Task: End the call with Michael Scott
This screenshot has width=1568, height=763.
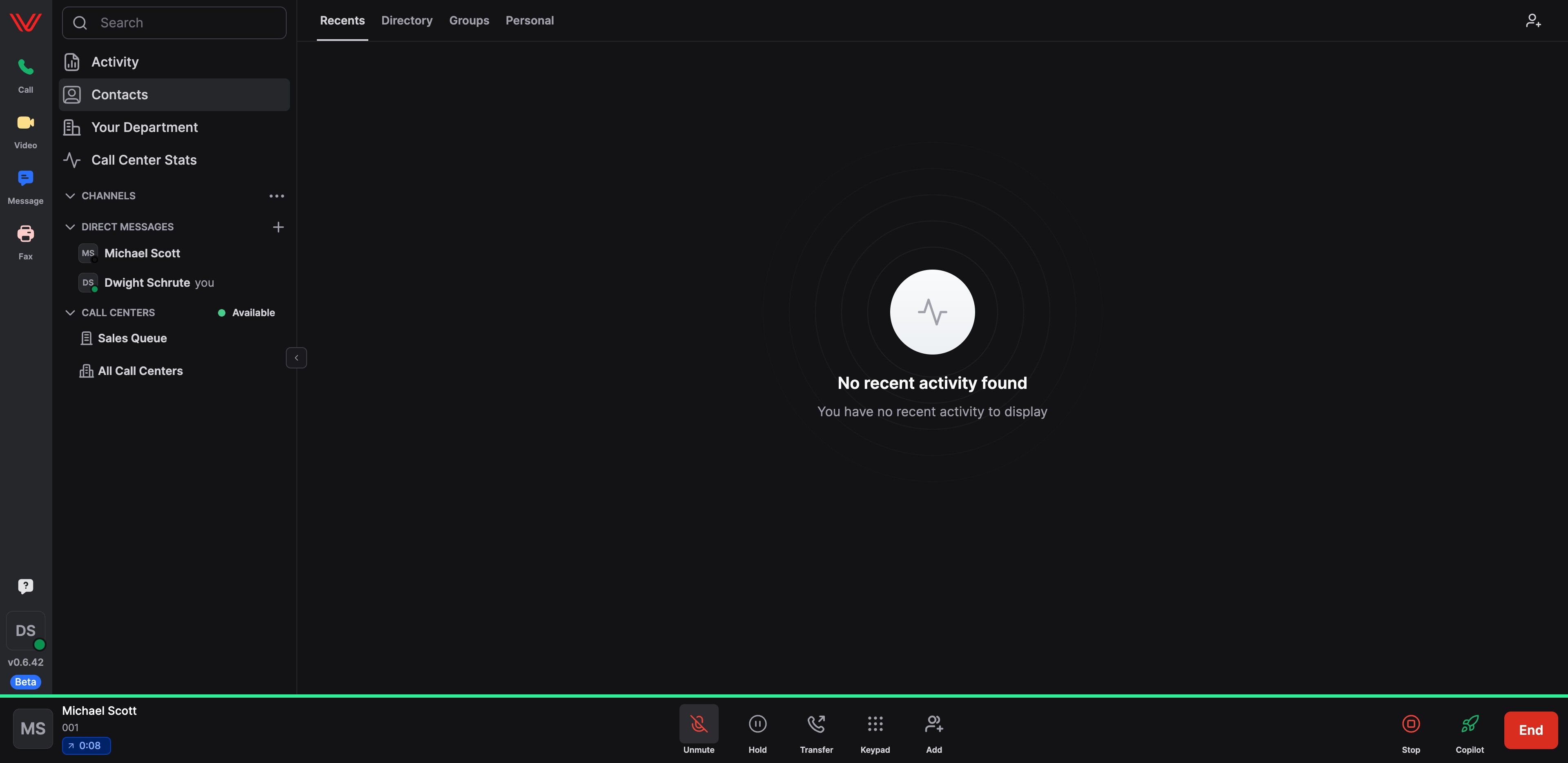Action: click(1530, 730)
